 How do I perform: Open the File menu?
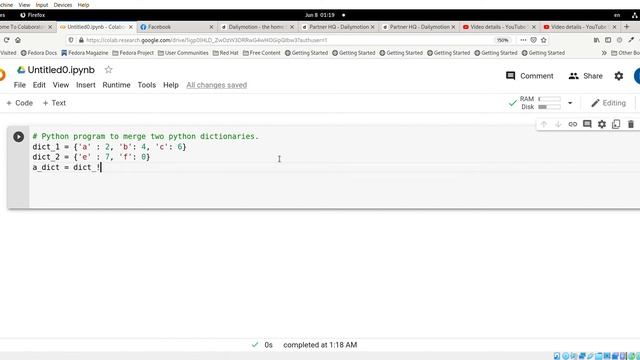[x=20, y=85]
